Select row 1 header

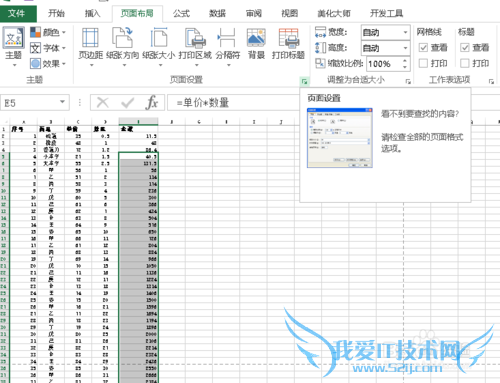pyautogui.click(x=4, y=129)
